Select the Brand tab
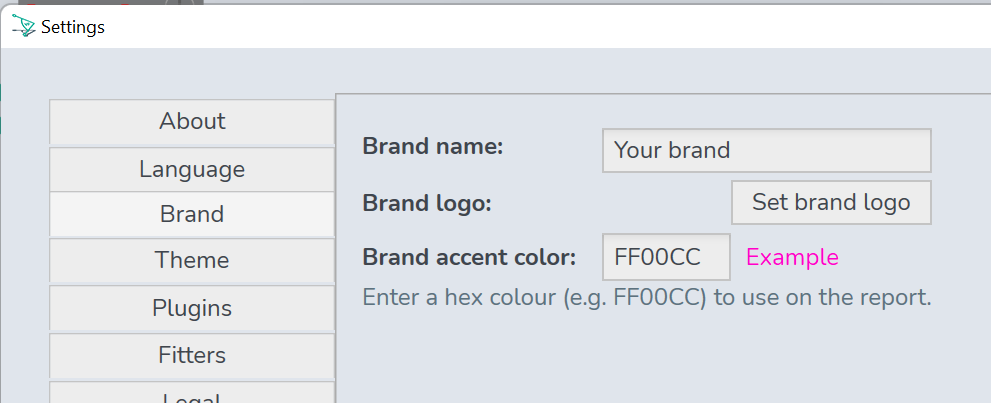Image resolution: width=991 pixels, height=403 pixels. (192, 214)
